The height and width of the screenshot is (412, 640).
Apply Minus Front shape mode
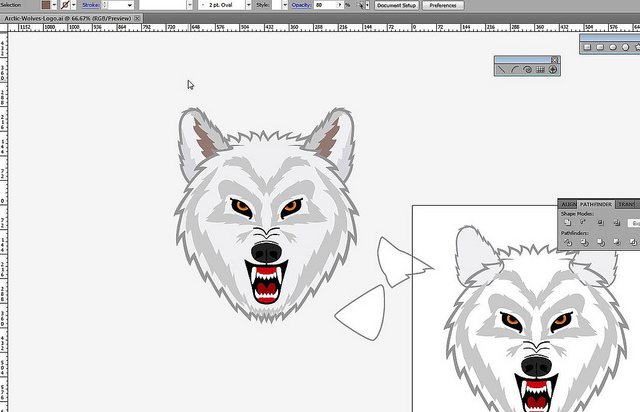pyautogui.click(x=583, y=223)
